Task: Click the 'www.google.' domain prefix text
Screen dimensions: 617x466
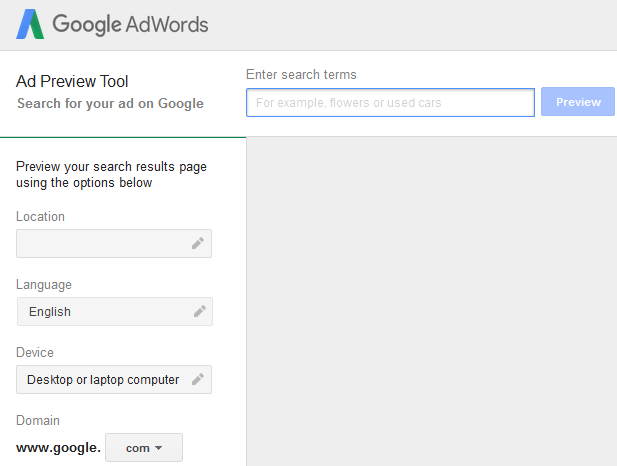Action: (58, 448)
